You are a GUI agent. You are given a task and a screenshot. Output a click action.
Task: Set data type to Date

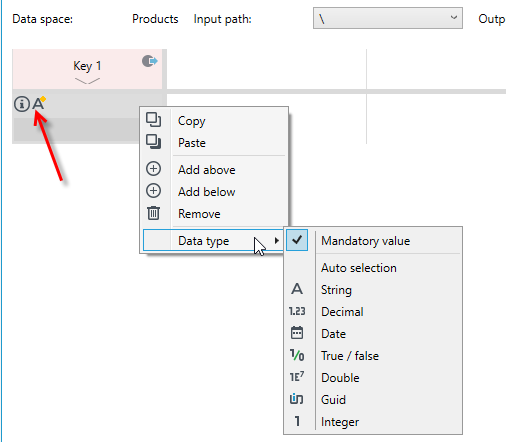click(x=373, y=333)
